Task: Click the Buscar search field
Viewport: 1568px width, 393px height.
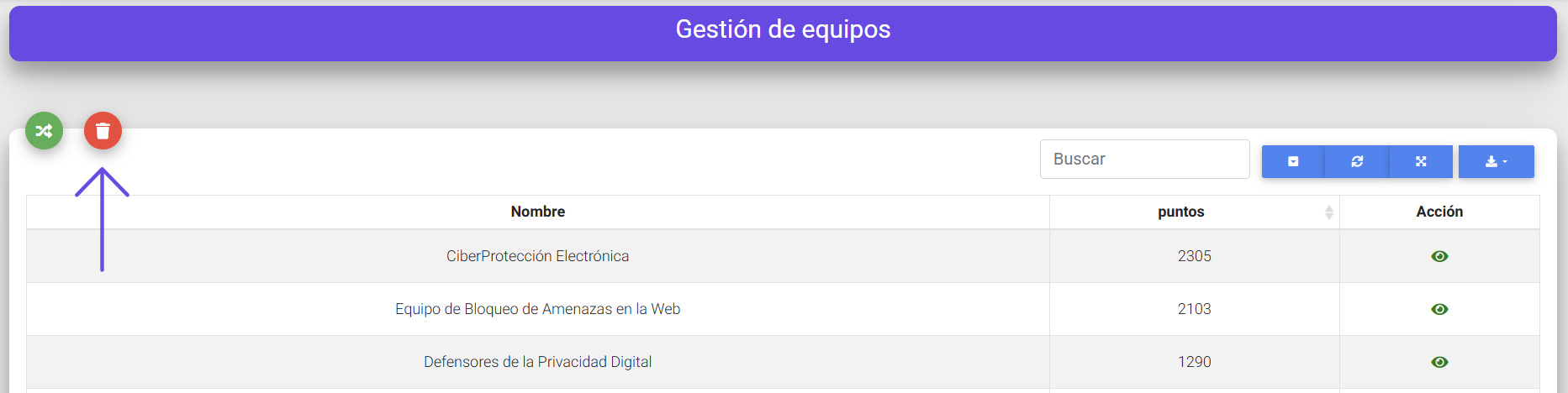Action: point(1144,160)
